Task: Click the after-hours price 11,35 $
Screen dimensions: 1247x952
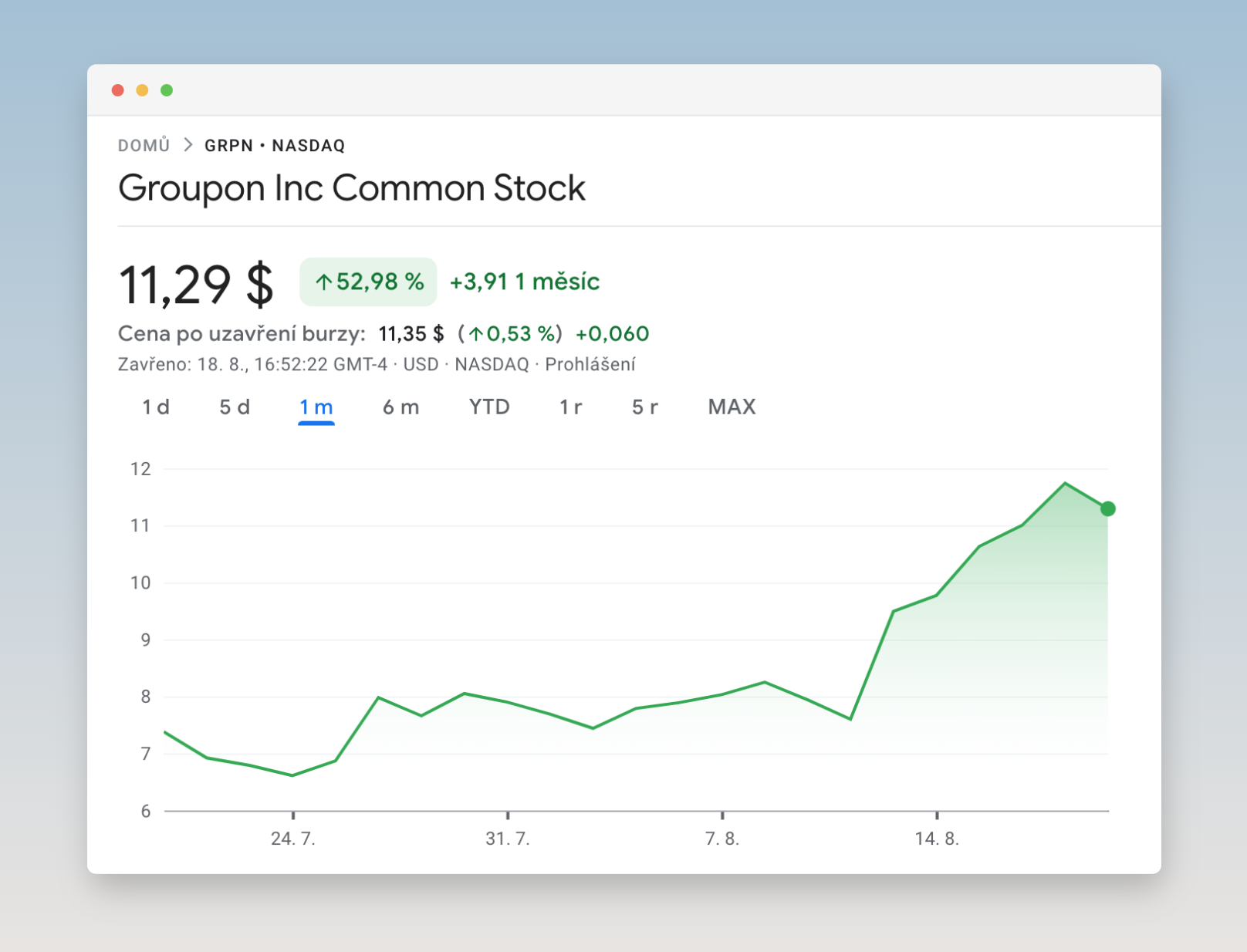Action: click(411, 334)
